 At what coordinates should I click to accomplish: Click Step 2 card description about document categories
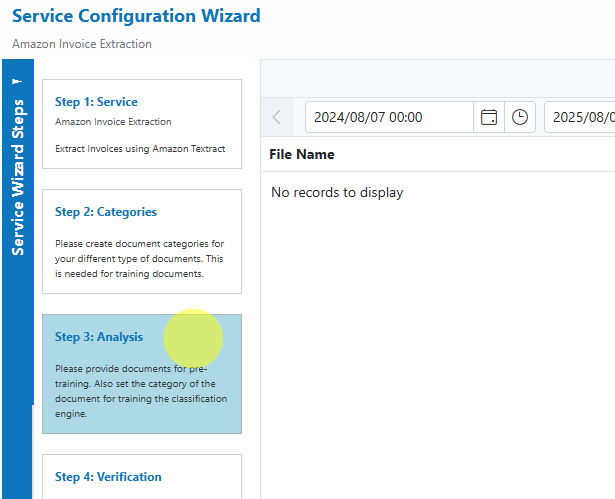pyautogui.click(x=139, y=259)
